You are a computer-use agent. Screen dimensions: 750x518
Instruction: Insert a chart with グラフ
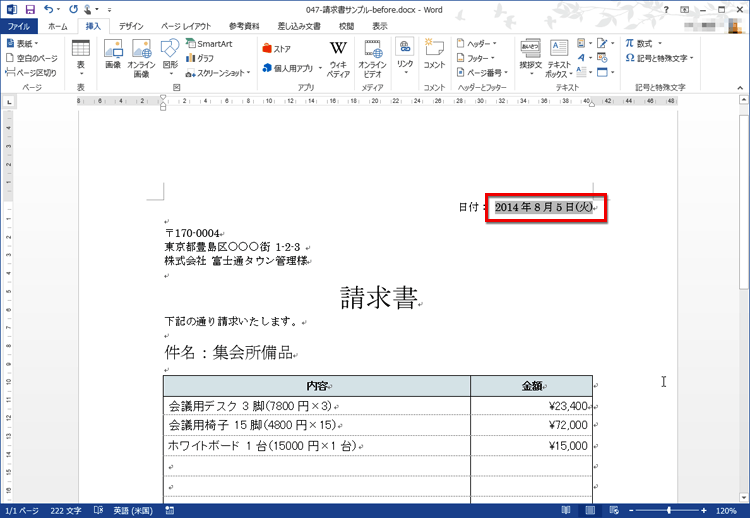tap(200, 58)
